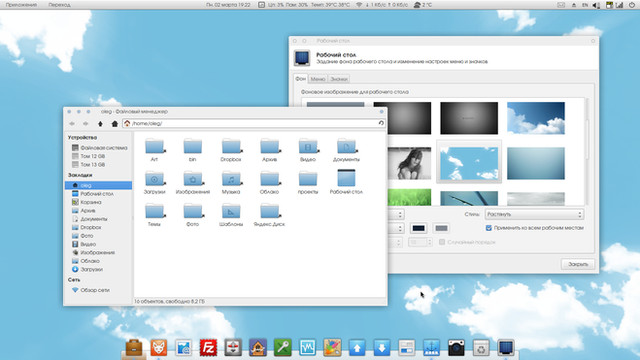The height and width of the screenshot is (360, 640).
Task: Enable the Случайный порядок checkbox
Action: pos(442,242)
